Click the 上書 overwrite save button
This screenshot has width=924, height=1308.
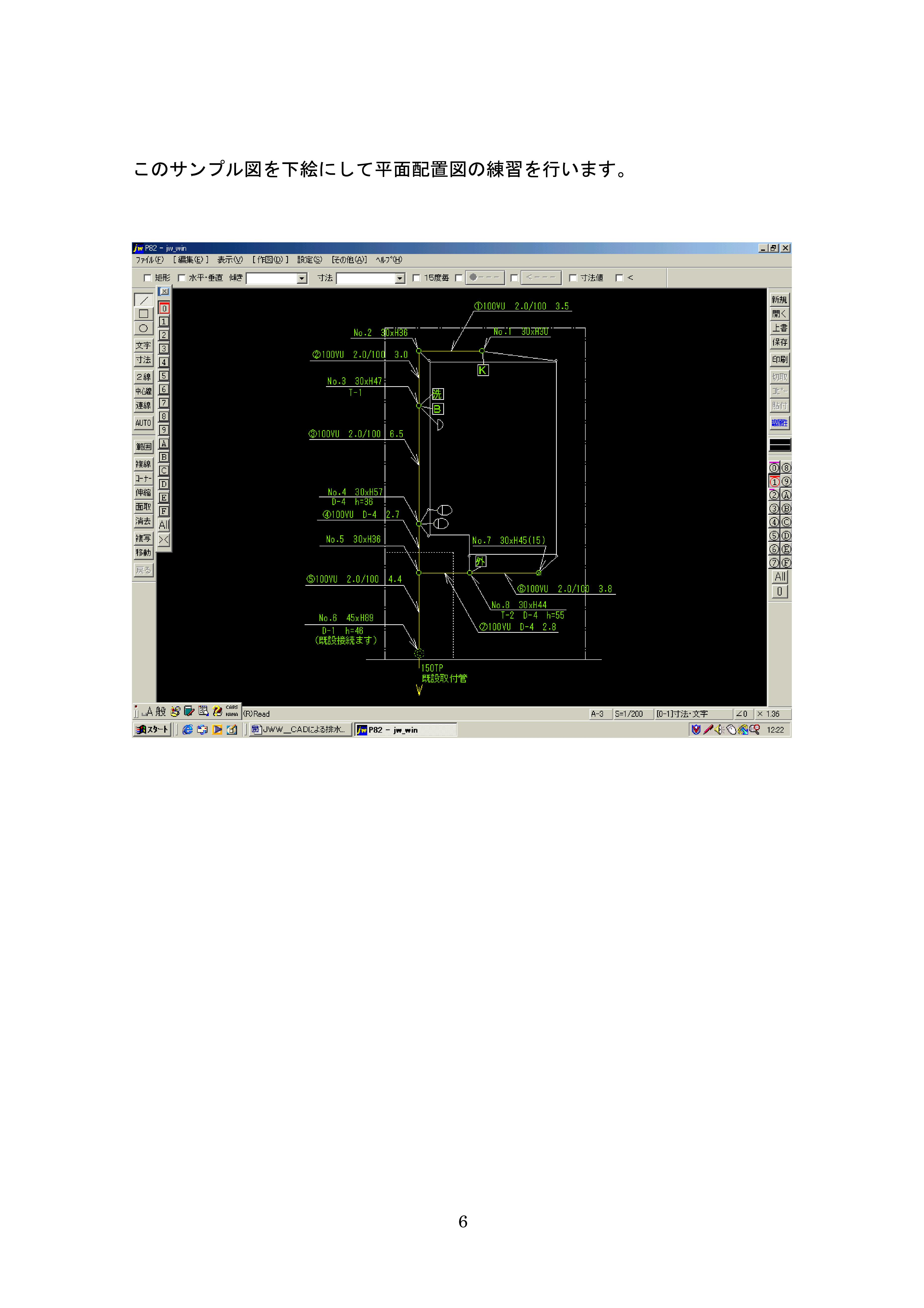780,328
